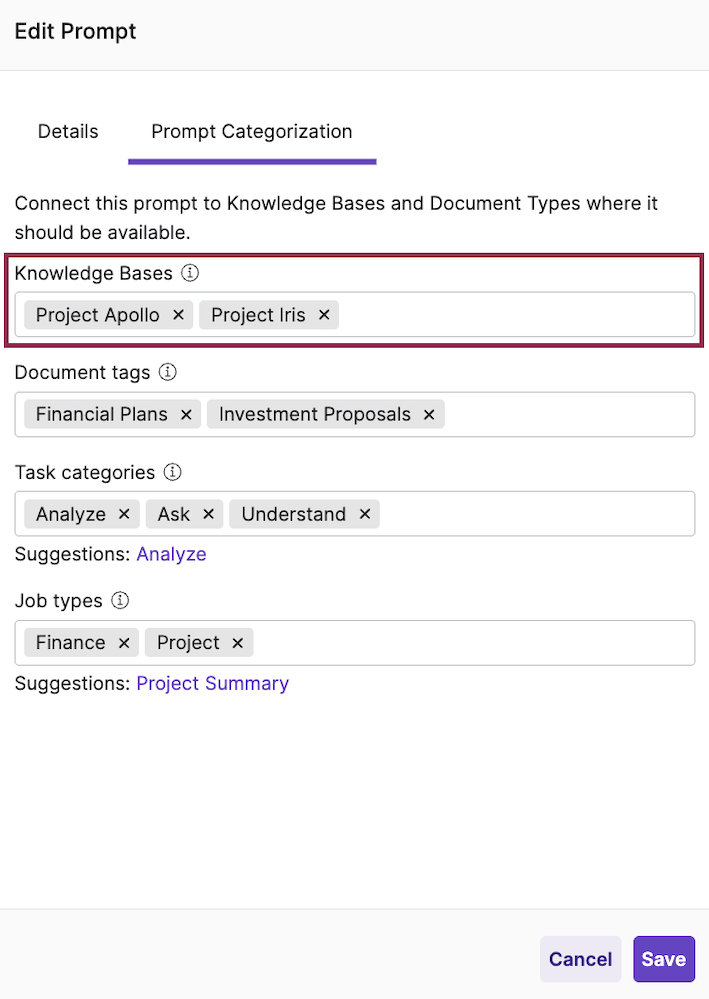The height and width of the screenshot is (999, 709).
Task: Remove the Financial Plans tag
Action: pyautogui.click(x=186, y=414)
